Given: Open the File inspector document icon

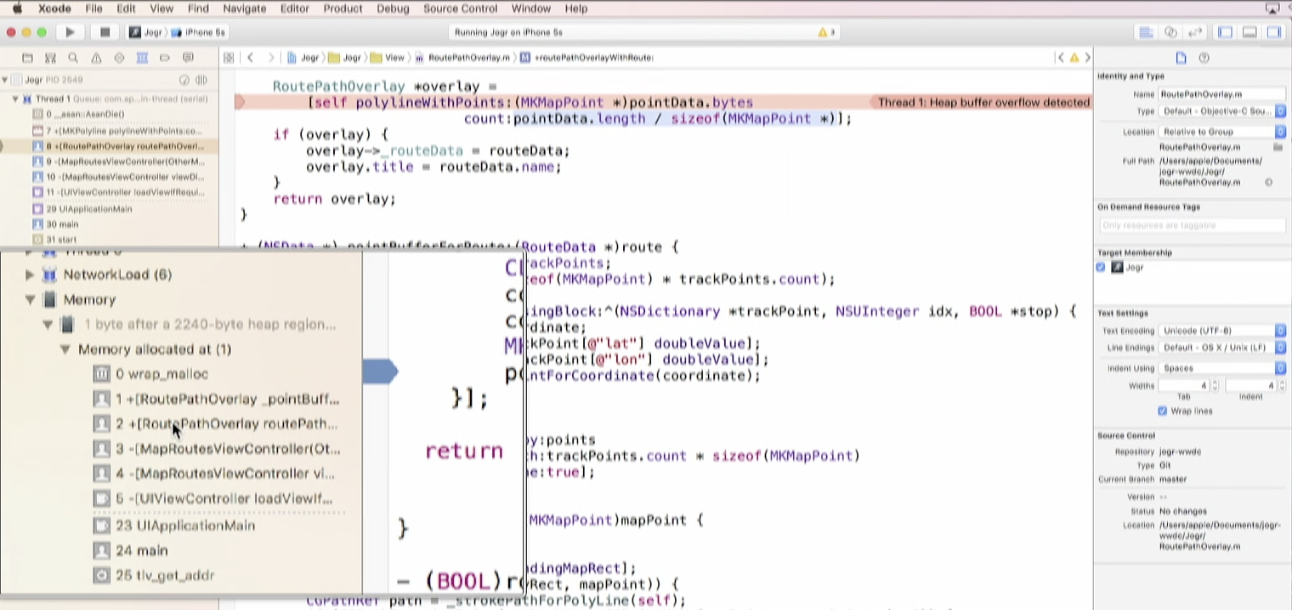Looking at the screenshot, I should point(1181,57).
